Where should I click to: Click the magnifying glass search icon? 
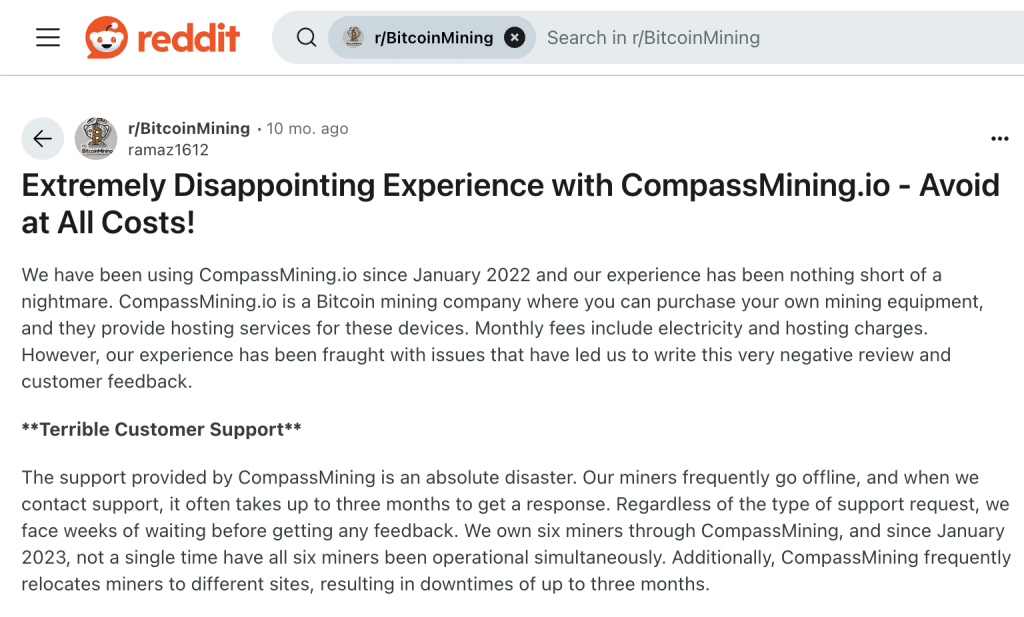pos(307,38)
